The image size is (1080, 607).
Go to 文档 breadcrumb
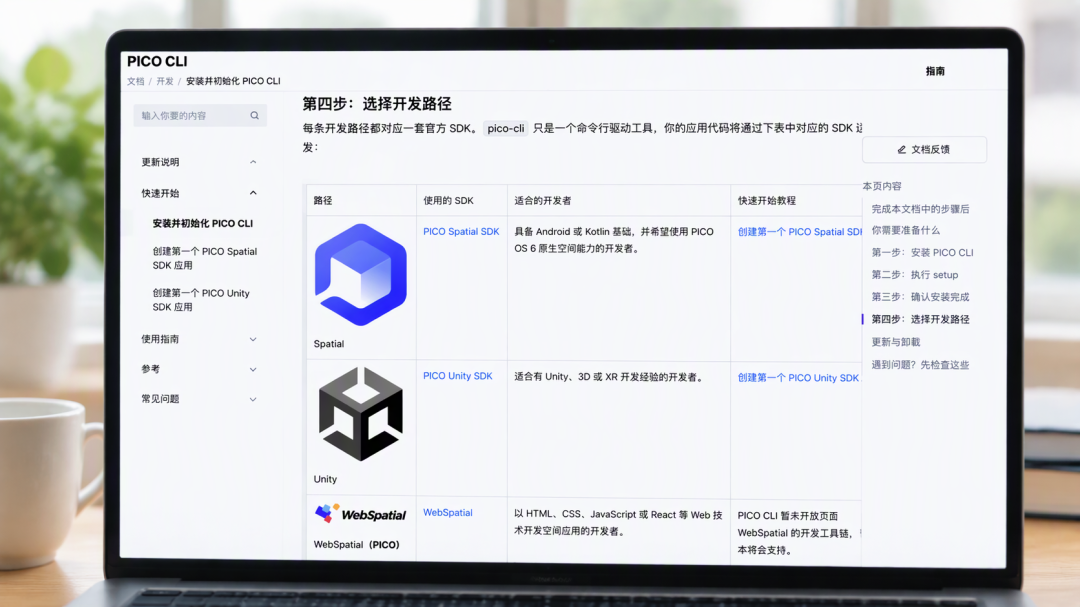point(136,81)
